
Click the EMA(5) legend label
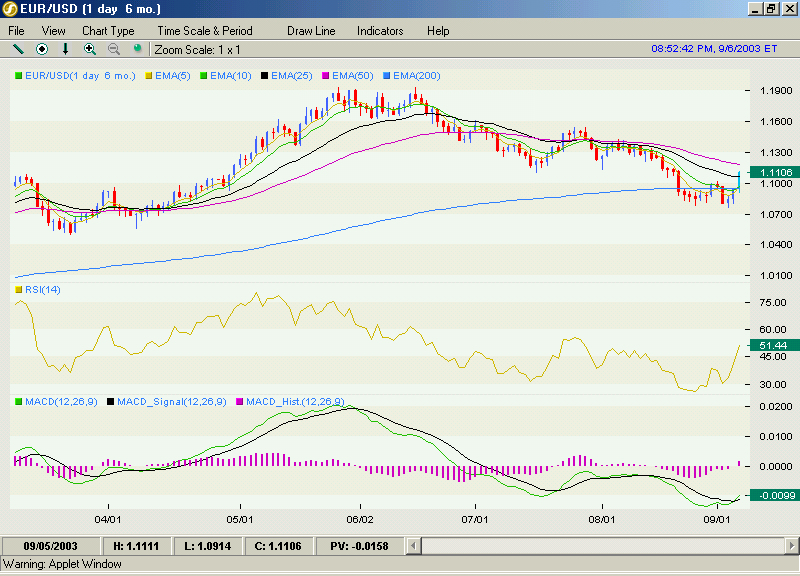click(172, 76)
